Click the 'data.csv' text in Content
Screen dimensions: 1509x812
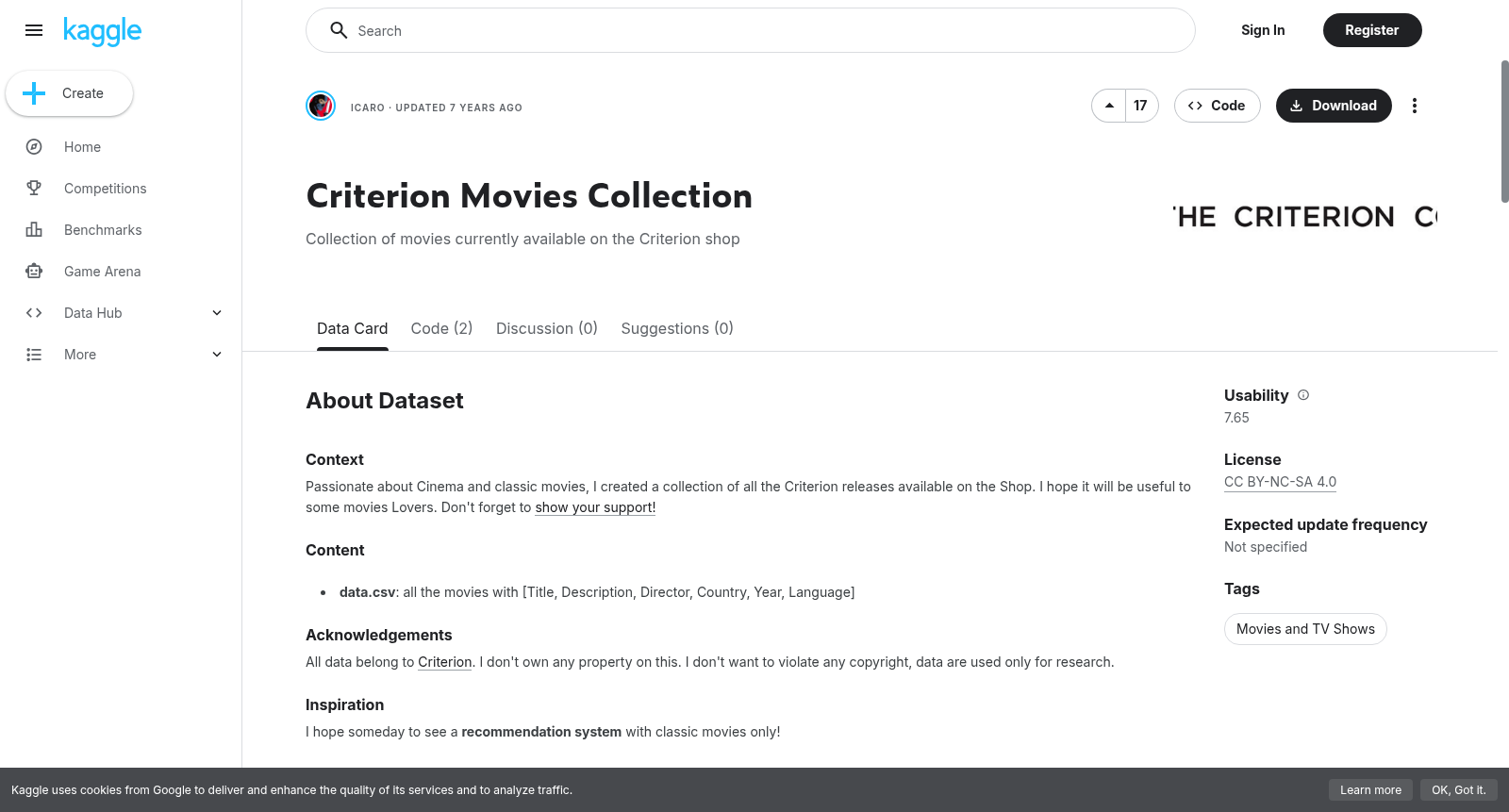pos(368,592)
